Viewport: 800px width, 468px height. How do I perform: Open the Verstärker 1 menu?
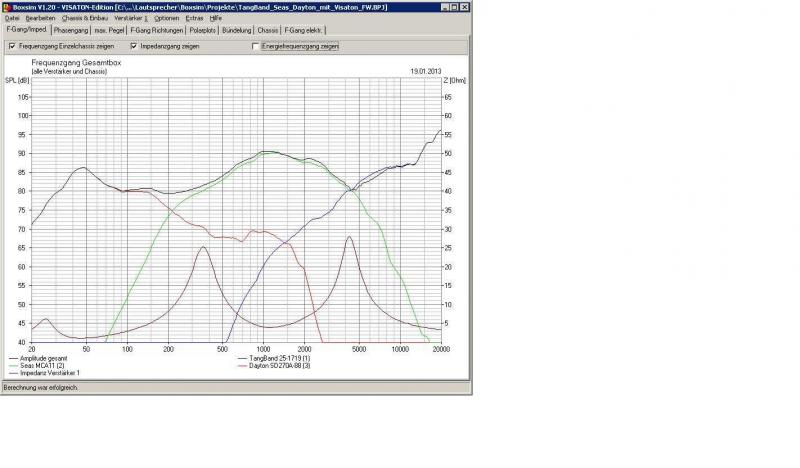[x=131, y=18]
